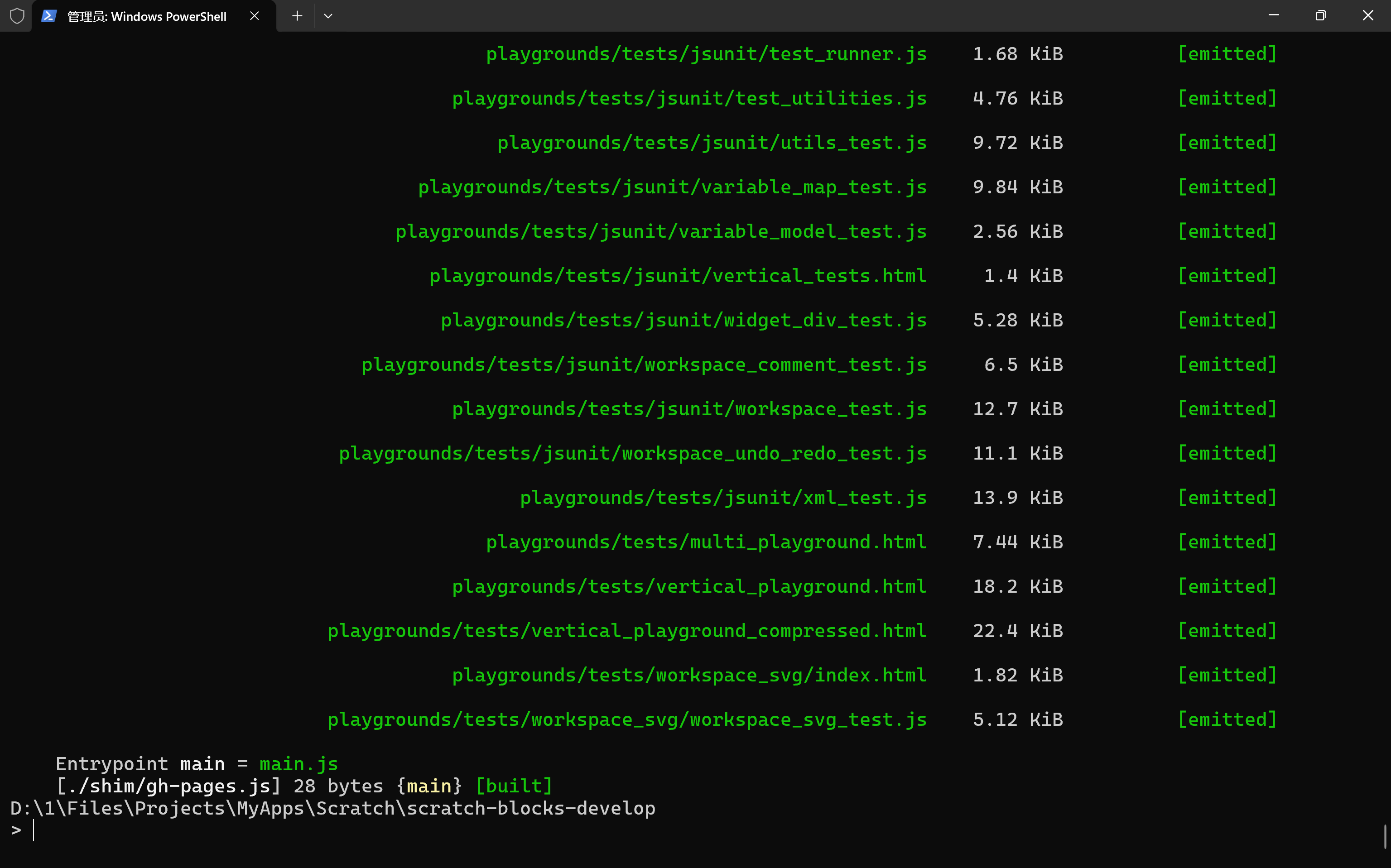This screenshot has width=1391, height=868.
Task: Click the 22.4 KiB size value
Action: click(1017, 631)
